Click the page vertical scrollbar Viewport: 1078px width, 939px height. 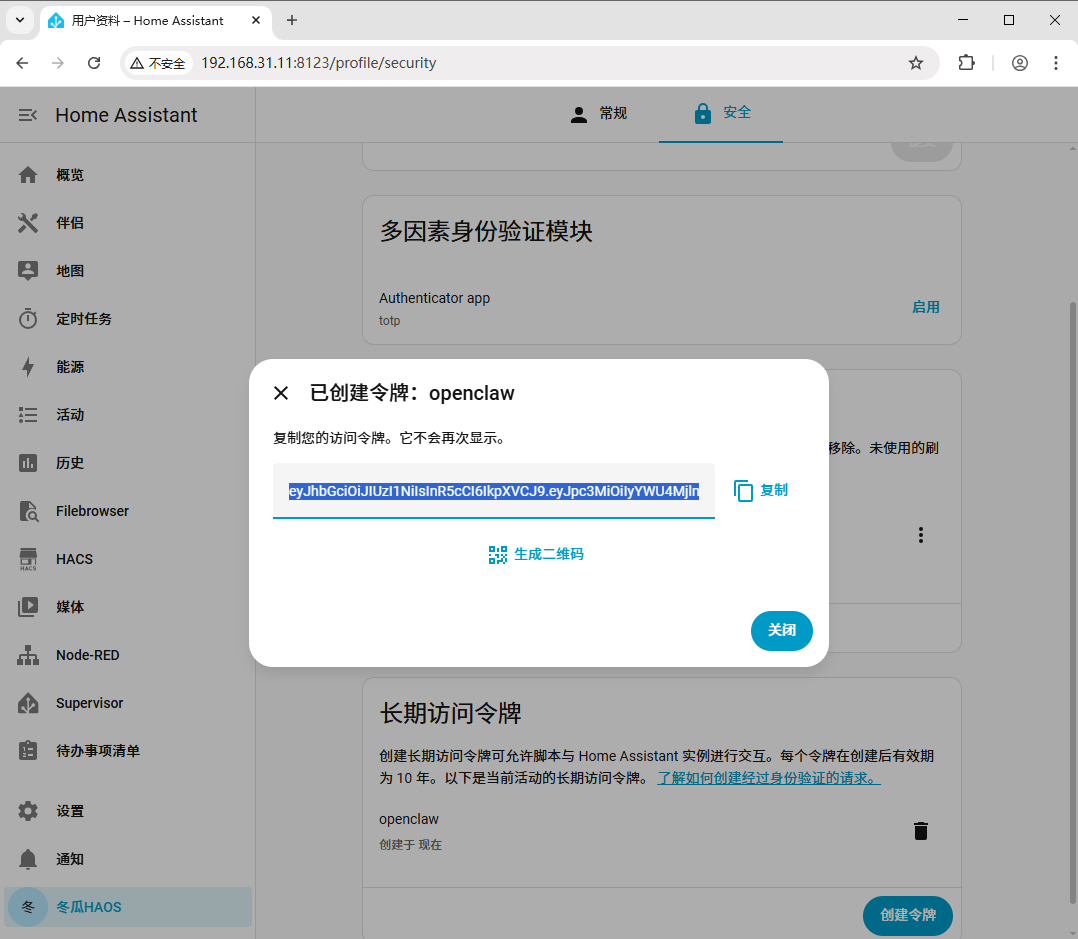click(1072, 602)
